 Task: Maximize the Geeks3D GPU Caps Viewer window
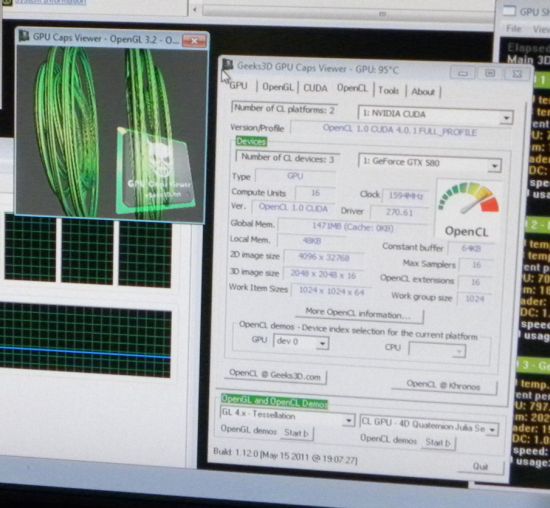click(490, 73)
